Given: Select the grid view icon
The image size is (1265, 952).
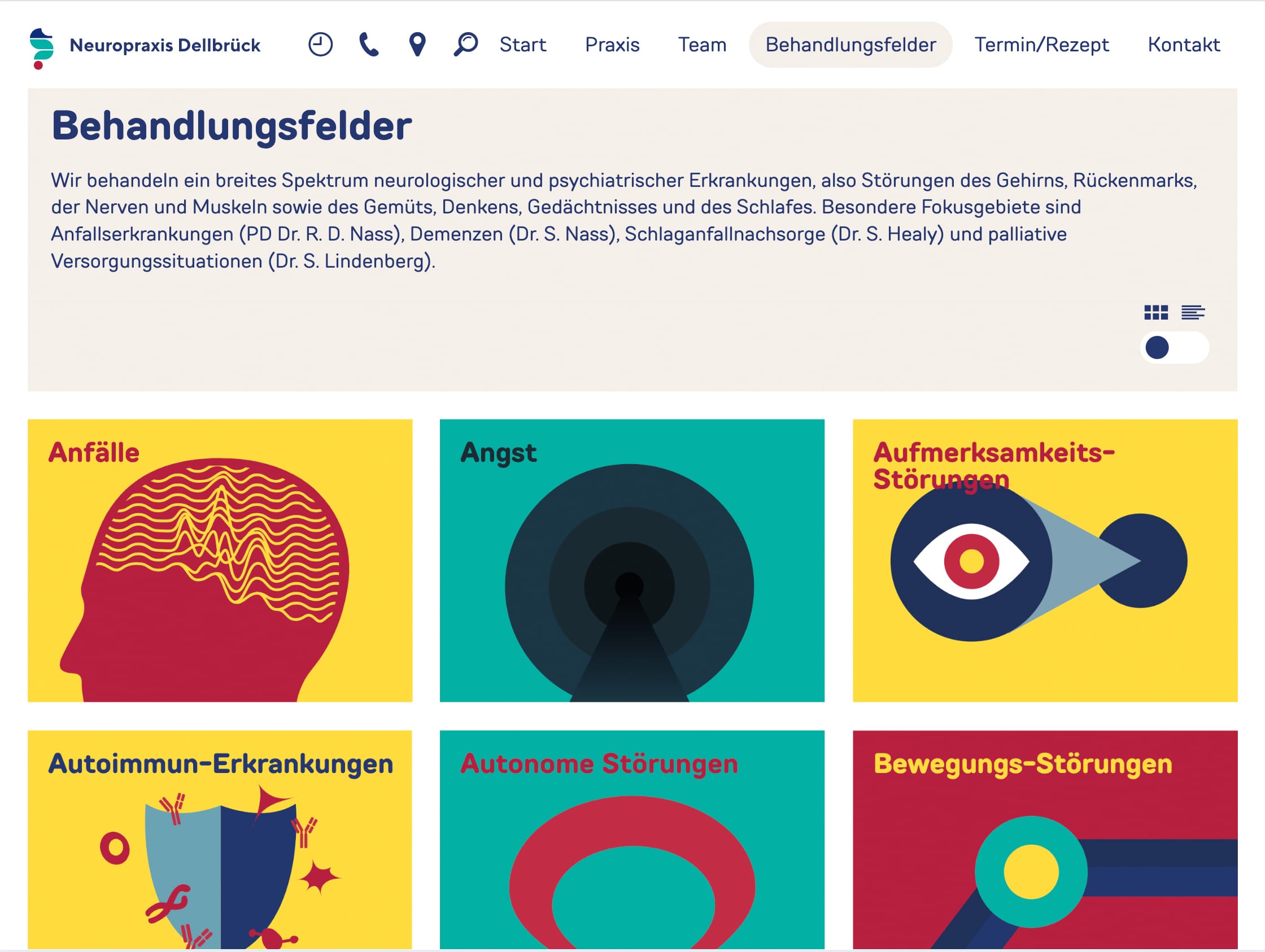Looking at the screenshot, I should click(x=1156, y=312).
